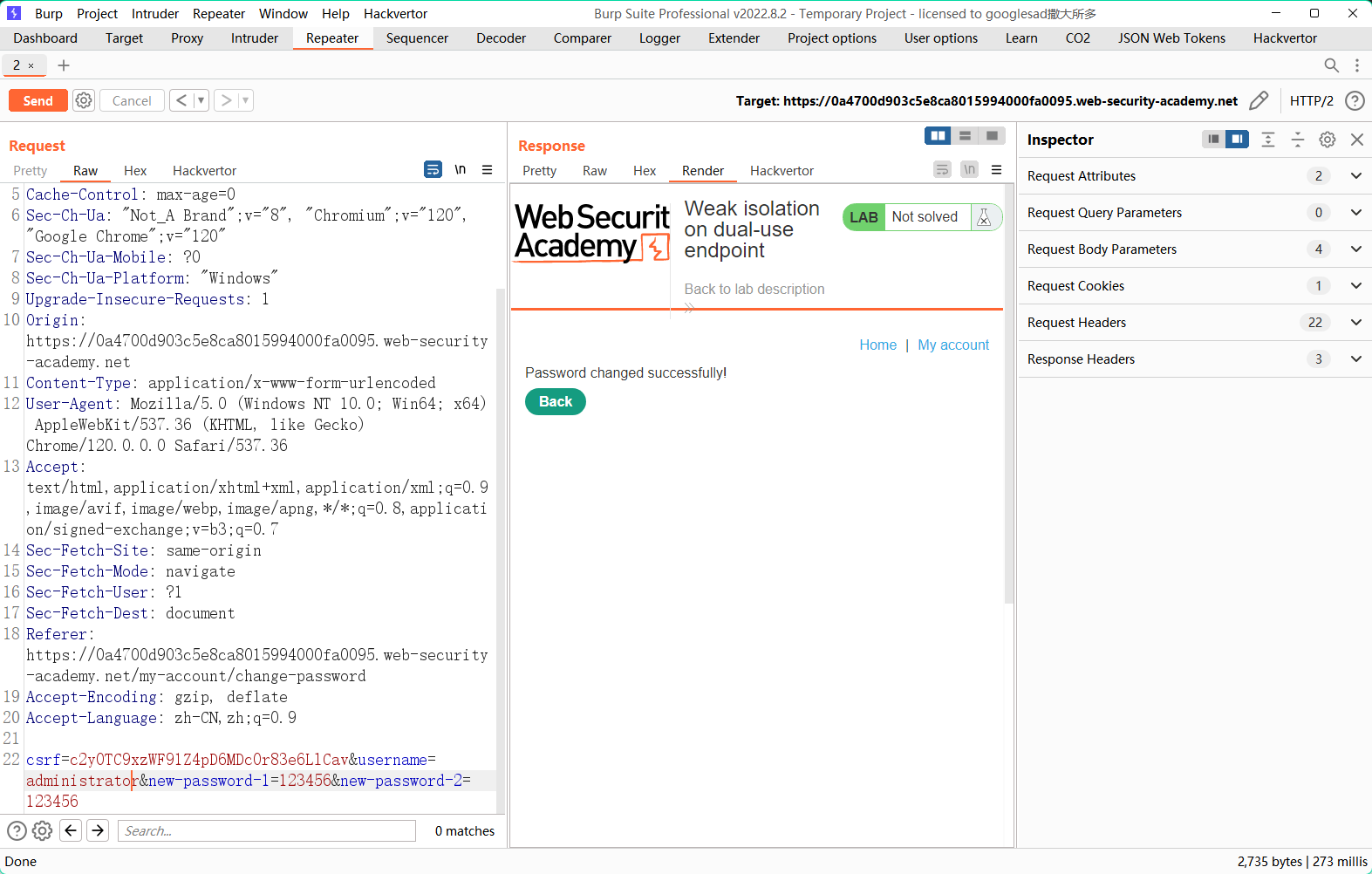Viewport: 1372px width, 874px height.
Task: Close the Inspector panel
Action: (1357, 140)
